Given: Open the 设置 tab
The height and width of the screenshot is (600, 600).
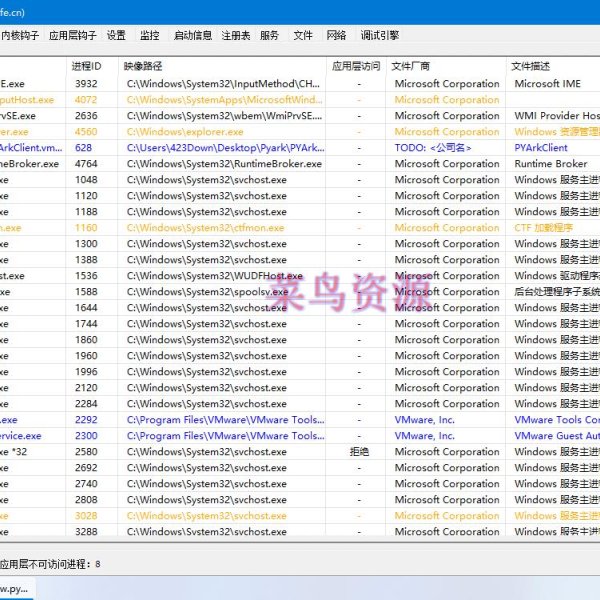Looking at the screenshot, I should tap(116, 35).
